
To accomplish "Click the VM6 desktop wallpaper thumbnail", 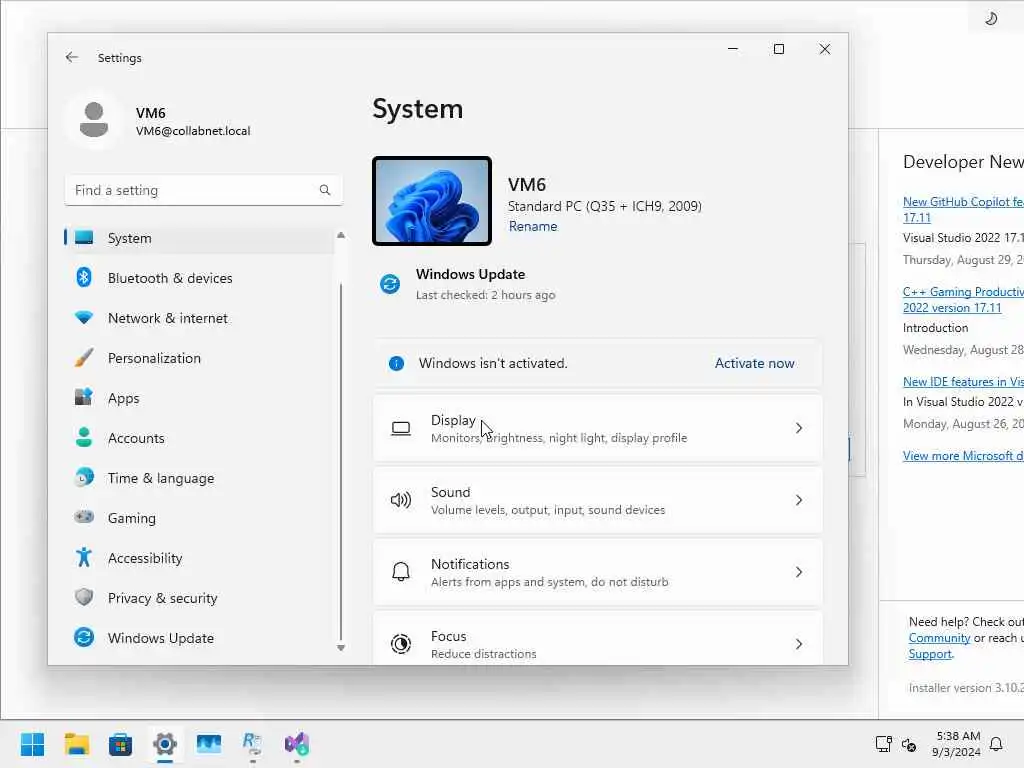I will click(432, 201).
